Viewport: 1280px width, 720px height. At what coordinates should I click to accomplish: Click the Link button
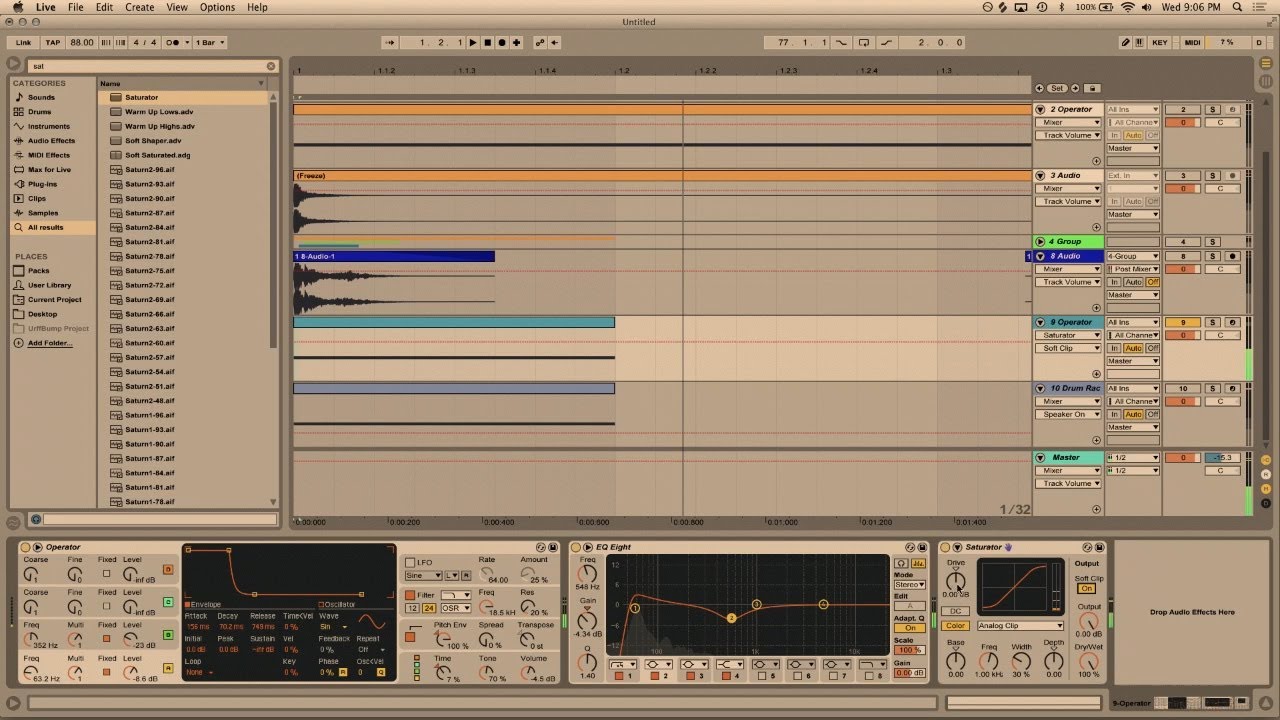23,42
